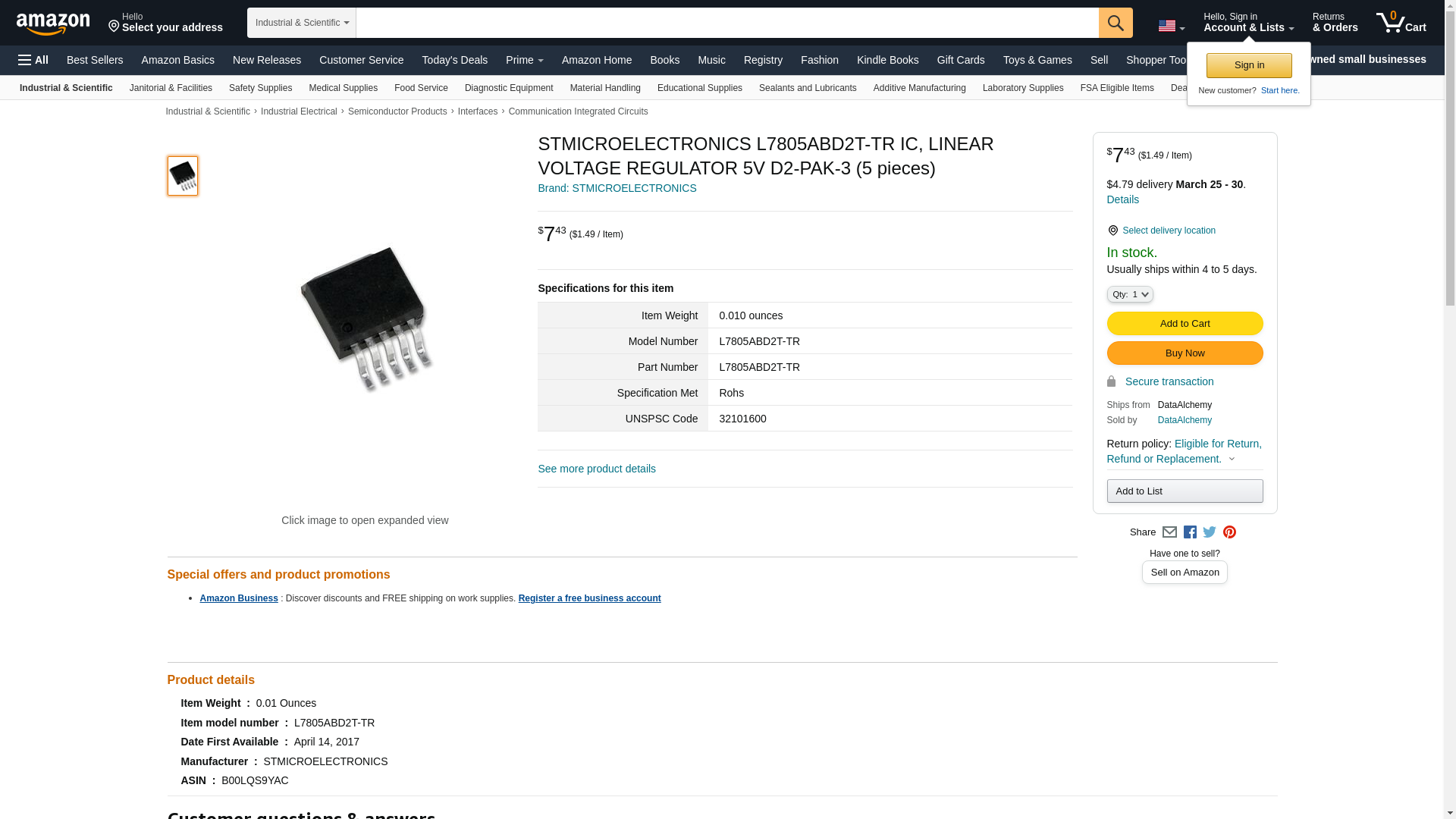The width and height of the screenshot is (1456, 819).
Task: Open the Qty quantity dropdown
Action: click(1130, 294)
